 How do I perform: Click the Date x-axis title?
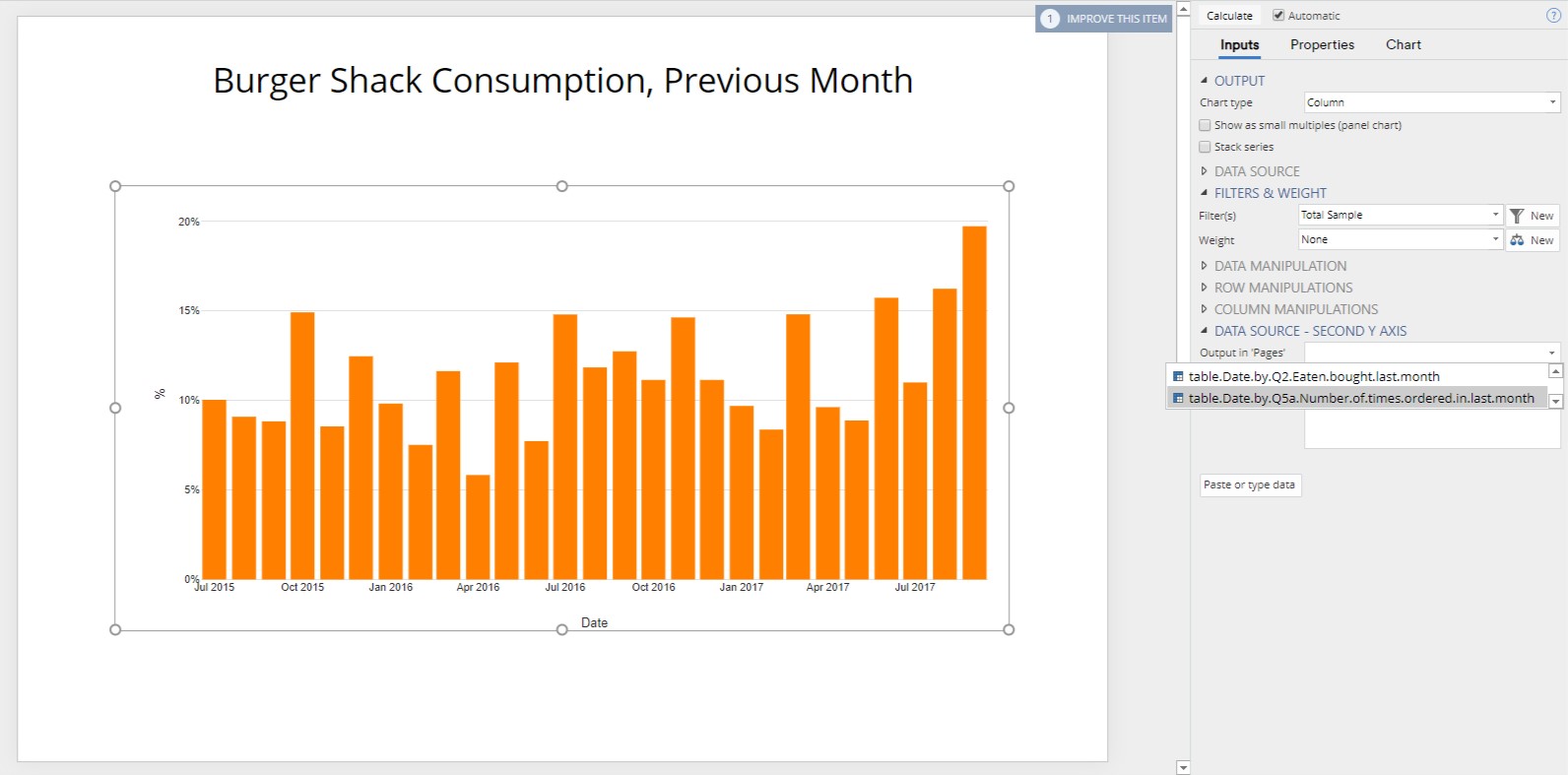pos(594,622)
